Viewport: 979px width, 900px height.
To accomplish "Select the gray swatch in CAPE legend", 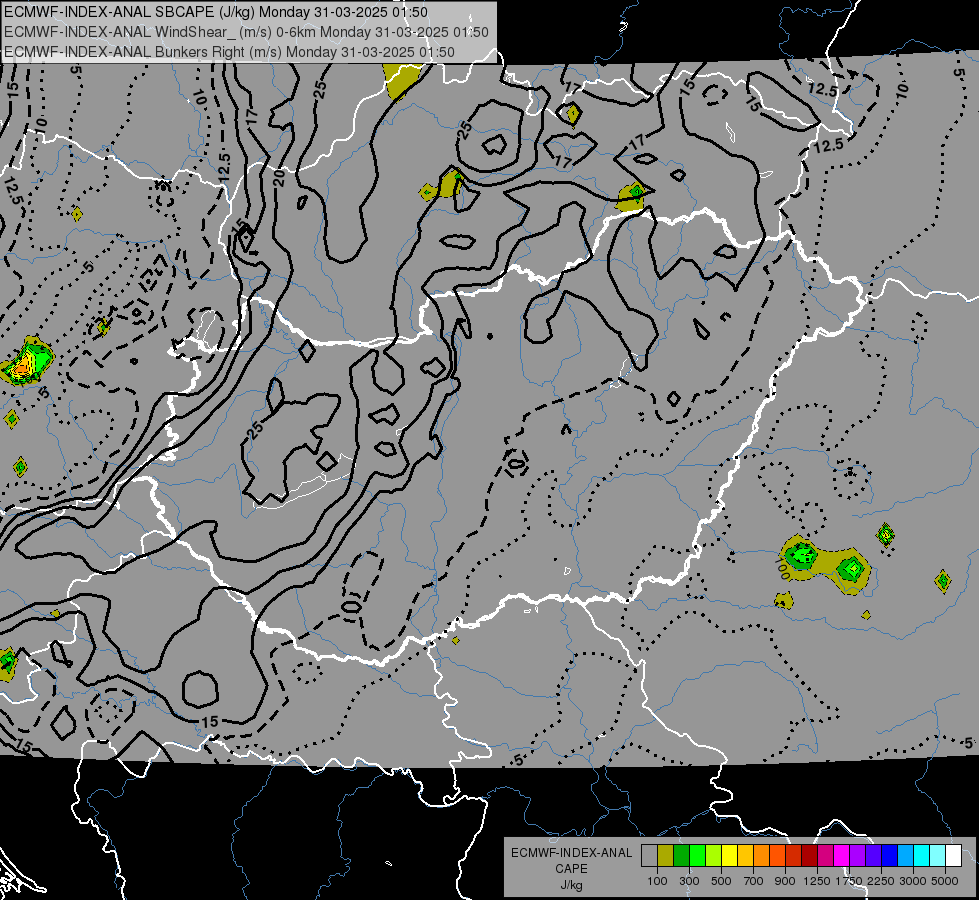I will (x=649, y=855).
